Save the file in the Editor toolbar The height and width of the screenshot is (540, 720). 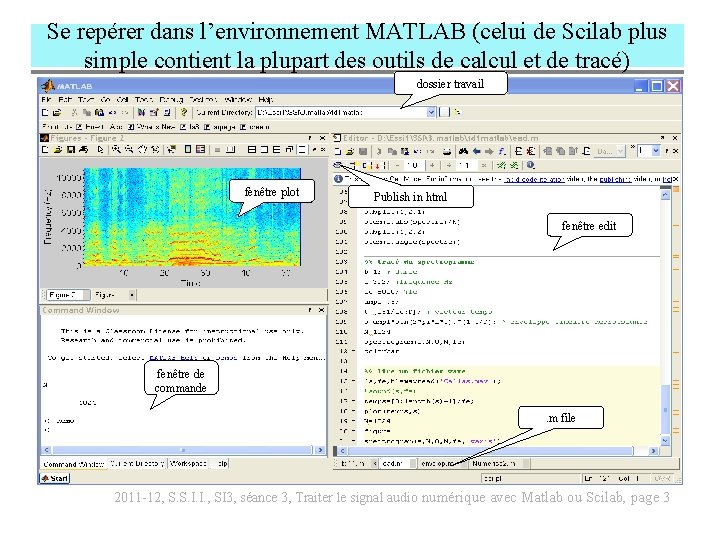tap(363, 151)
